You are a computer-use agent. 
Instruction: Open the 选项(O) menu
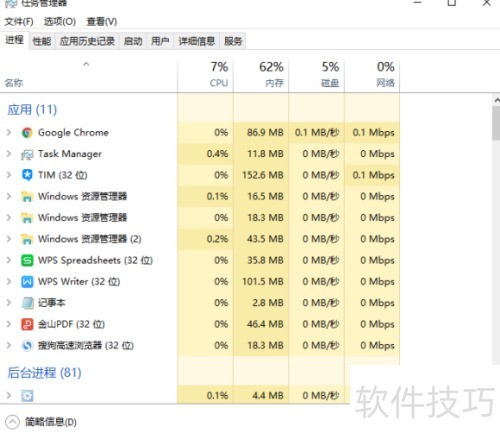[60, 22]
